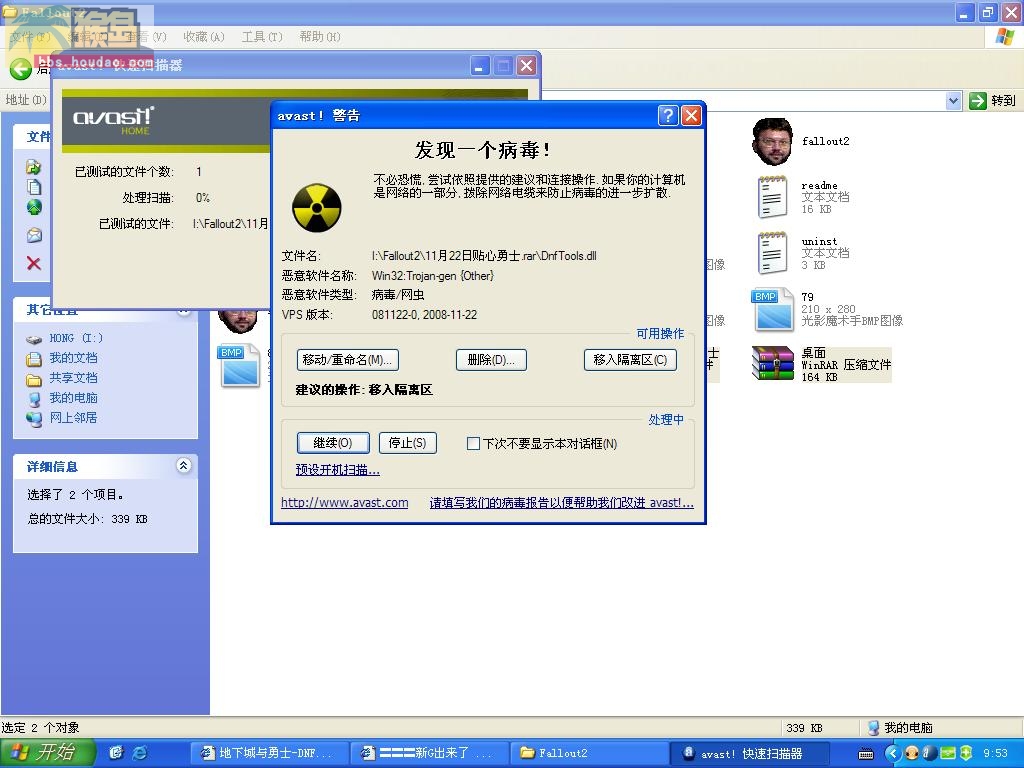Open the address bar dropdown arrow
Screen dimensions: 1024x768
pos(953,101)
